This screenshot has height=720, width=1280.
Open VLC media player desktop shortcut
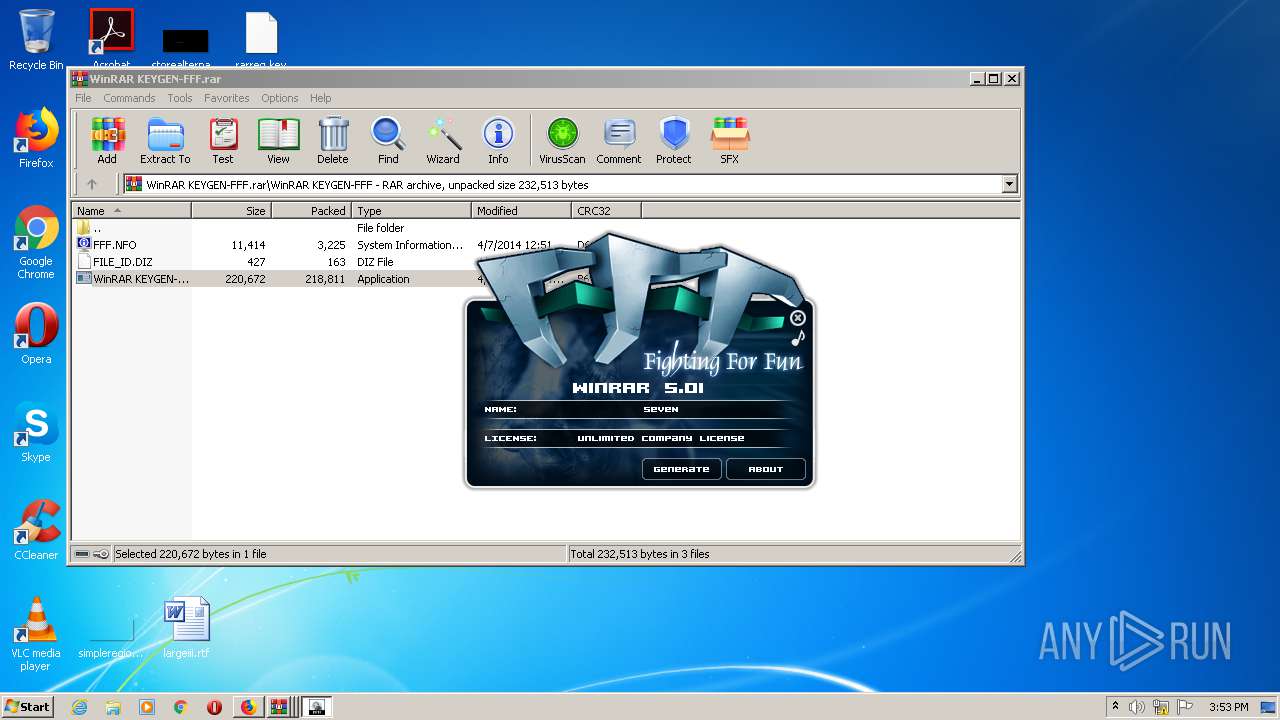(36, 634)
